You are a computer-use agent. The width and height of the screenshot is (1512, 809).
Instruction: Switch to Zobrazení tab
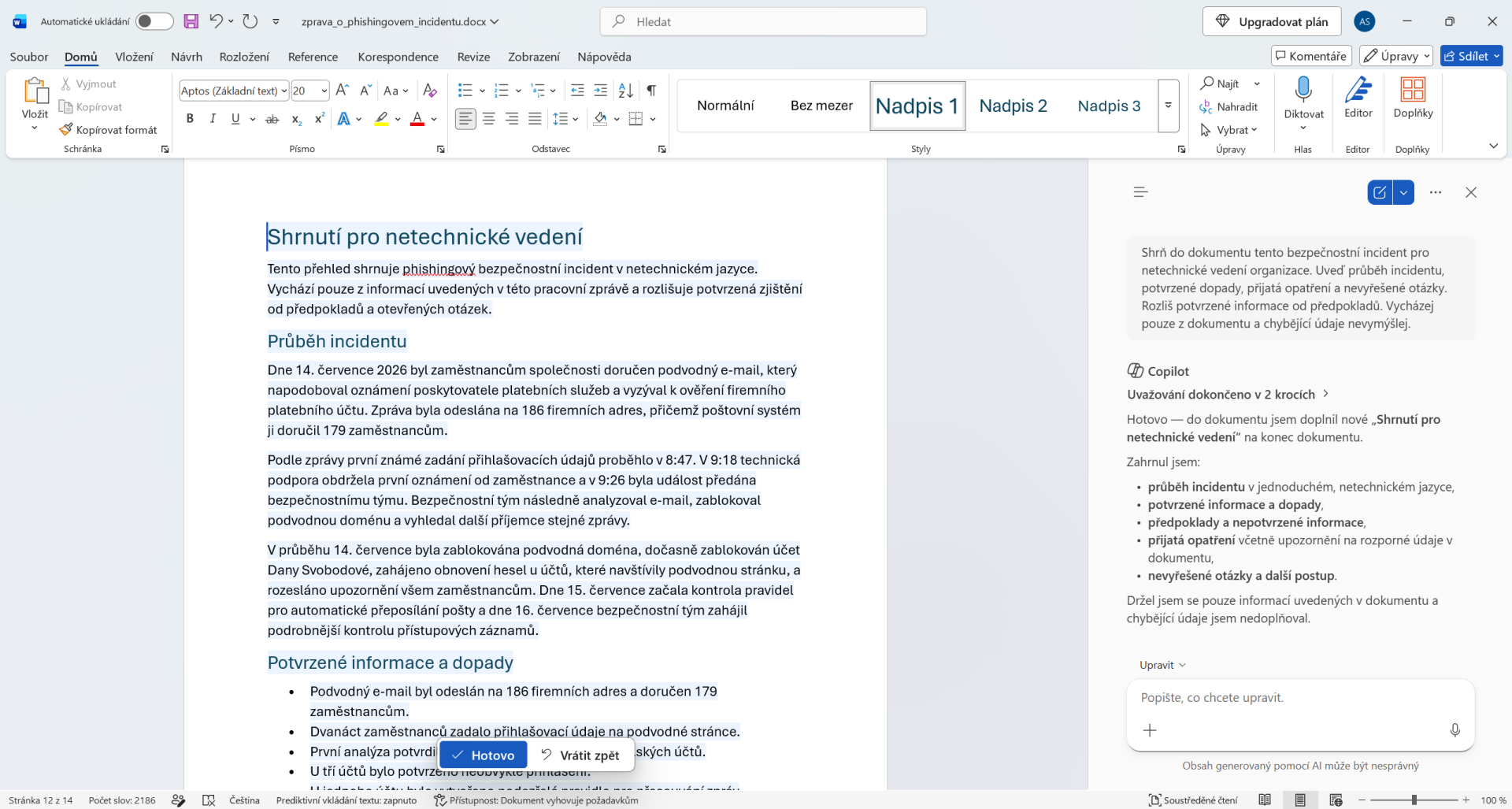(534, 57)
